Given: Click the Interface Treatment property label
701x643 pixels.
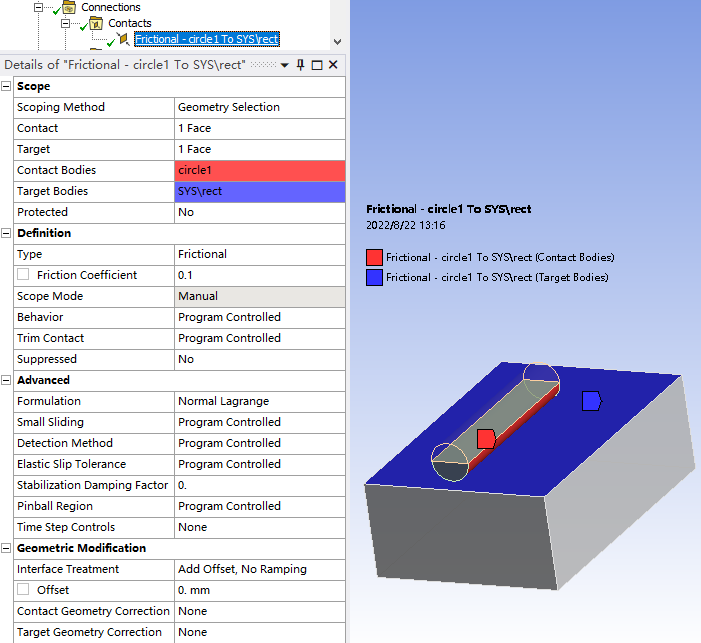Looking at the screenshot, I should click(68, 569).
